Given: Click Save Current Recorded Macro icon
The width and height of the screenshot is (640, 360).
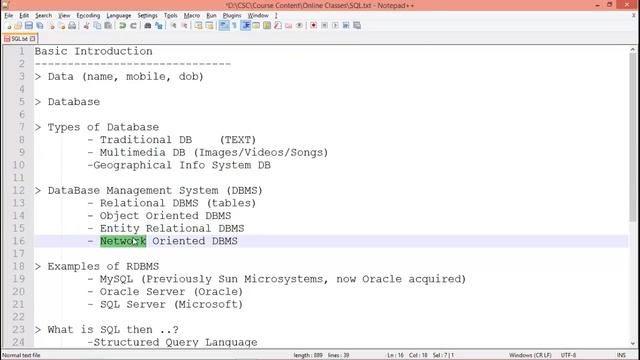Looking at the screenshot, I should click(x=357, y=25).
